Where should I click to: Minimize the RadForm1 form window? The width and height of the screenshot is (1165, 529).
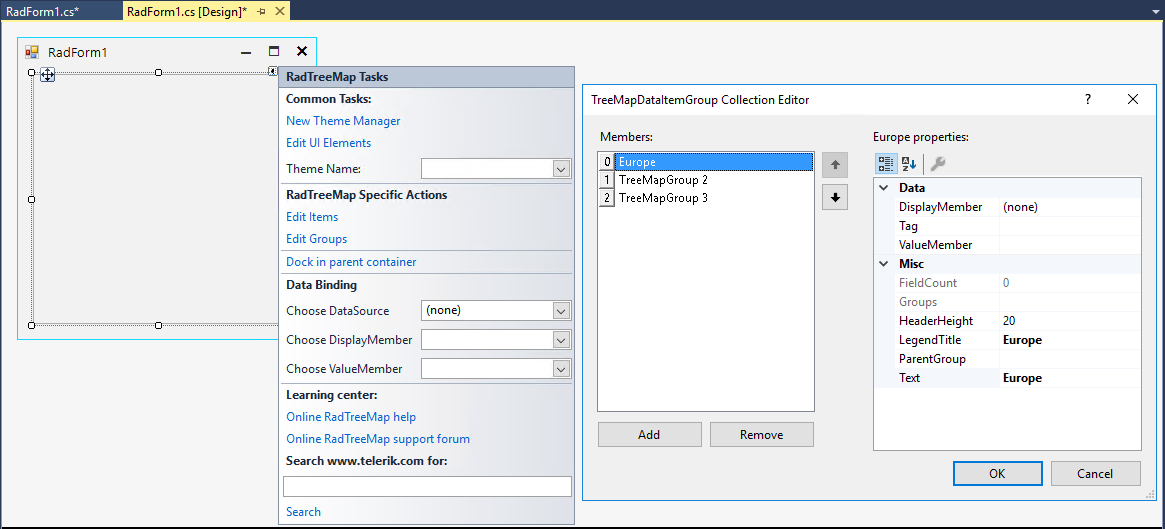pos(246,51)
